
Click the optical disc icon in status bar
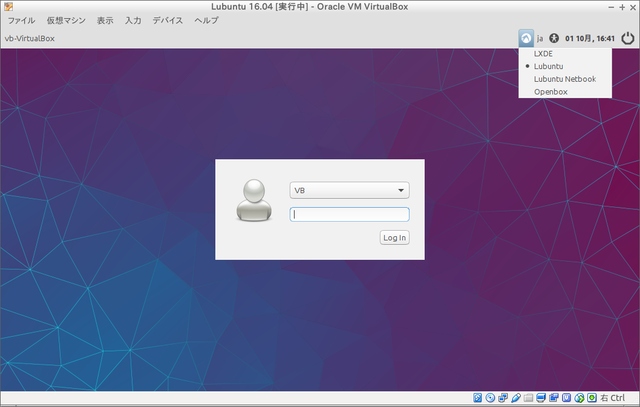tap(490, 398)
